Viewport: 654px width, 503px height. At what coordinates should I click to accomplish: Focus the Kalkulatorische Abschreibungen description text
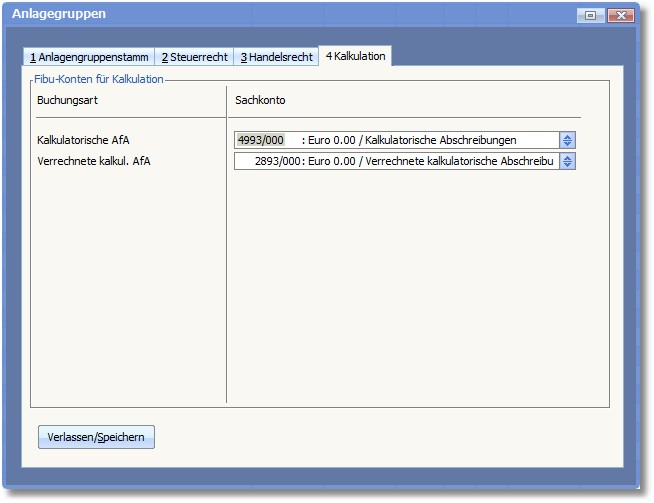[432, 140]
